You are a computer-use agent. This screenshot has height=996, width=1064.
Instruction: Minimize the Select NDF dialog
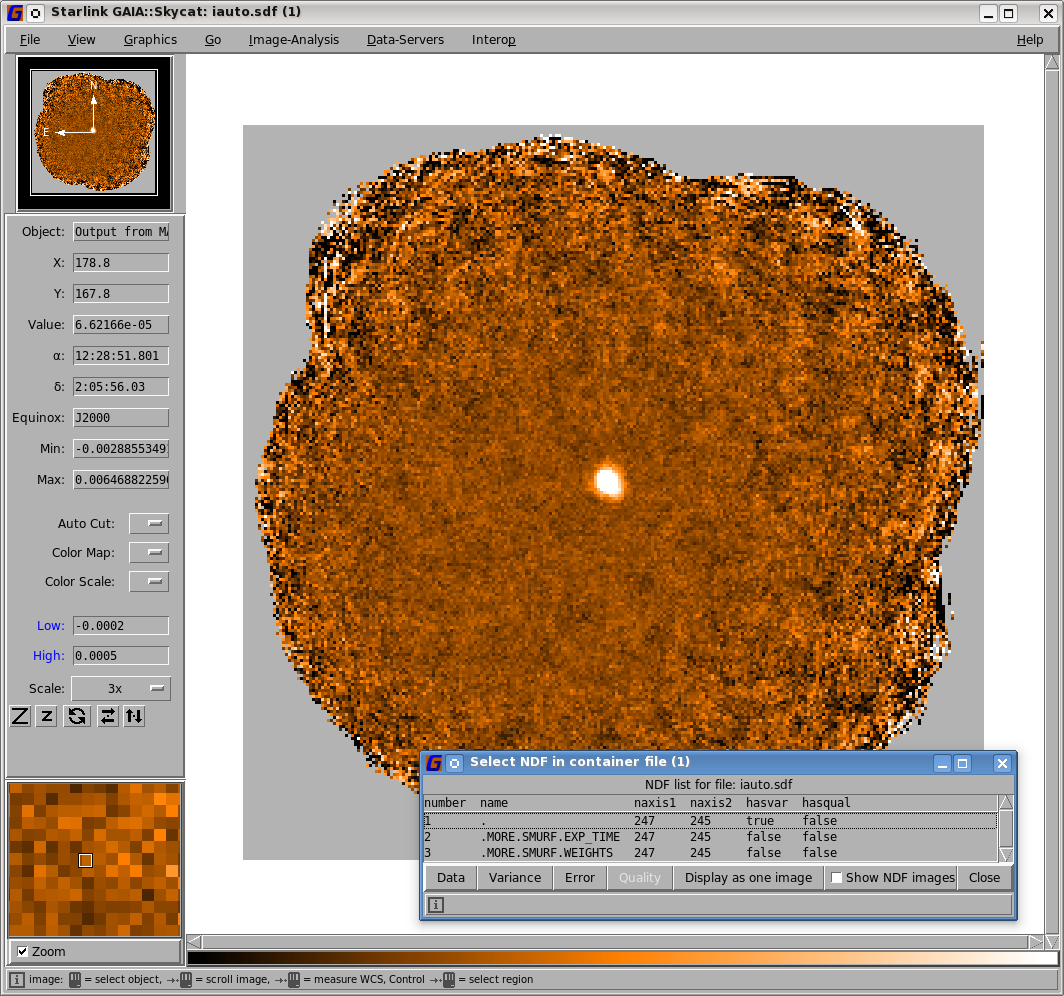coord(942,763)
